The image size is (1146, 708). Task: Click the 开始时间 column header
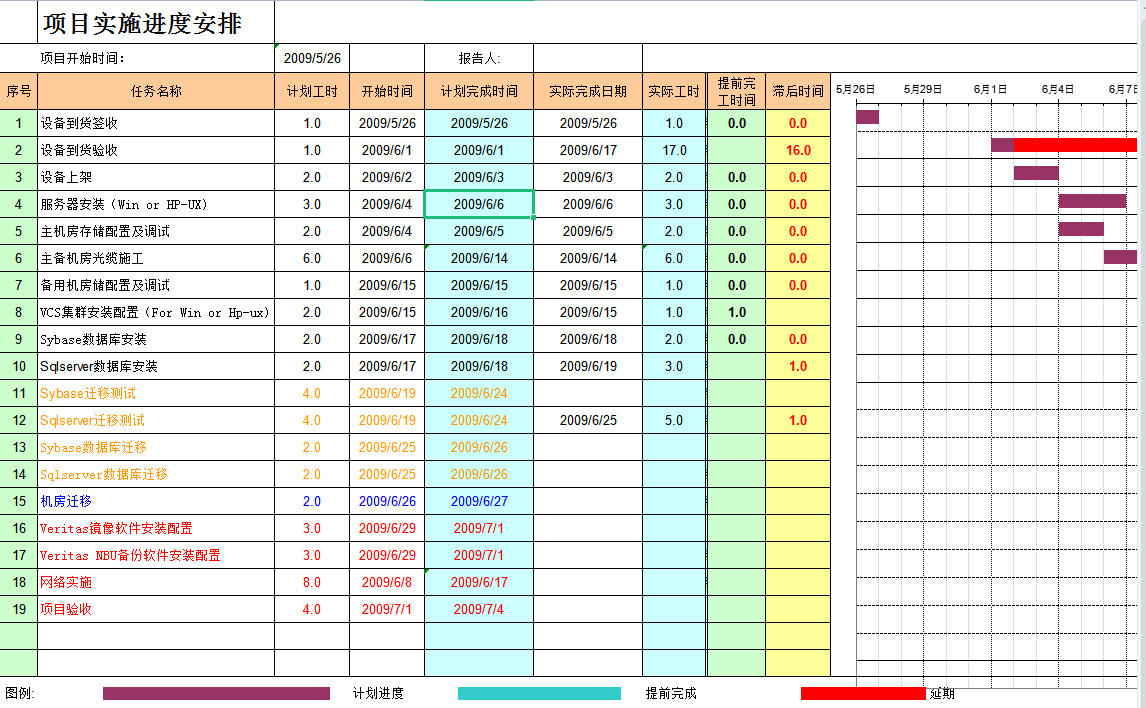tap(387, 91)
